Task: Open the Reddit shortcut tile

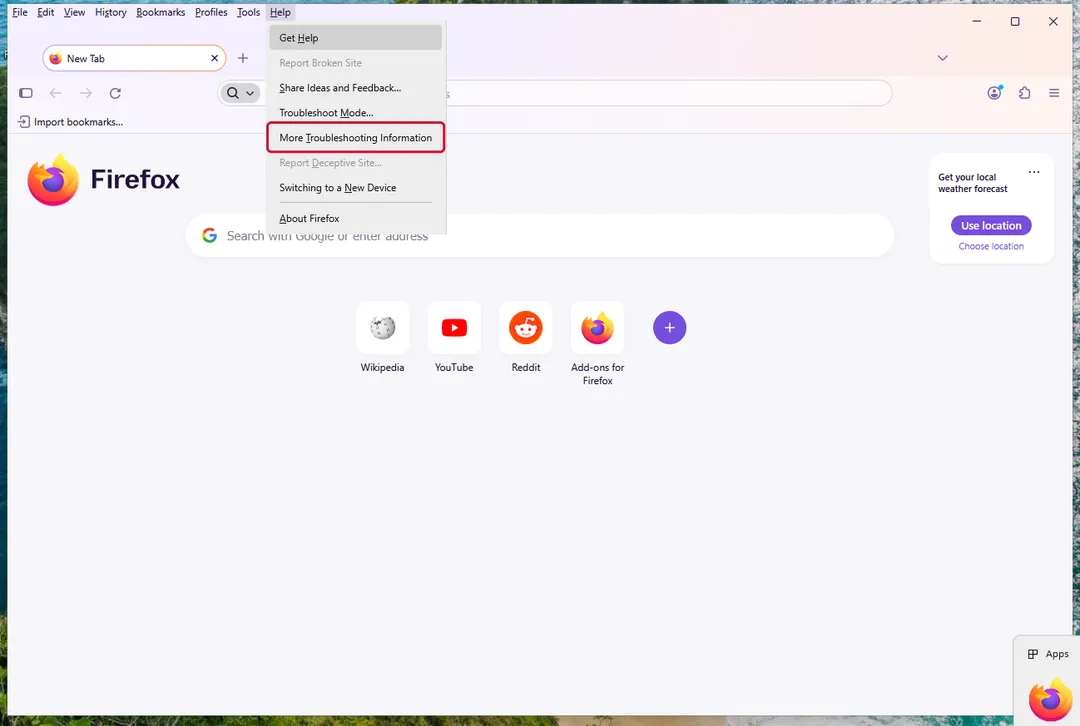Action: coord(526,328)
